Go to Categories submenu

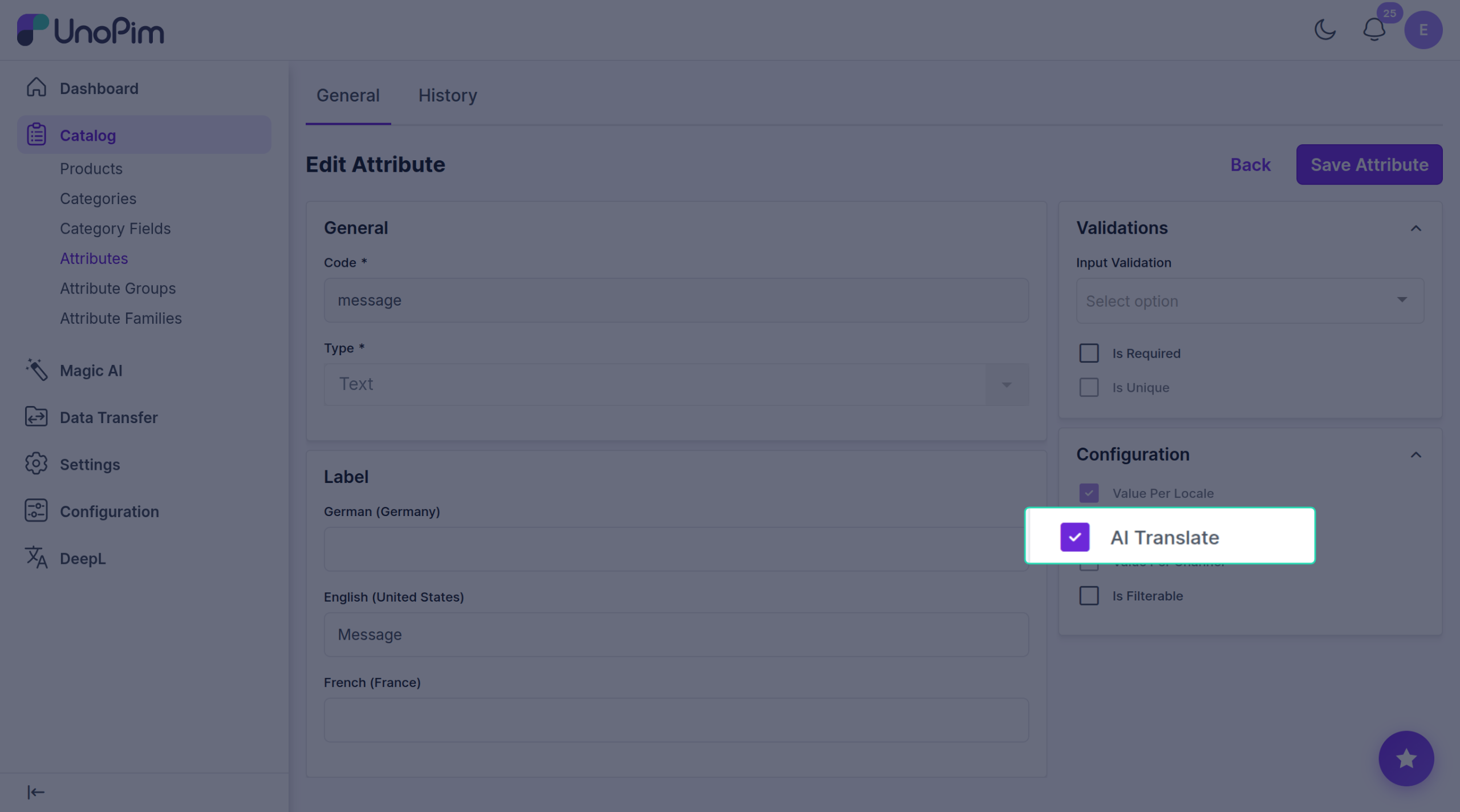(98, 198)
